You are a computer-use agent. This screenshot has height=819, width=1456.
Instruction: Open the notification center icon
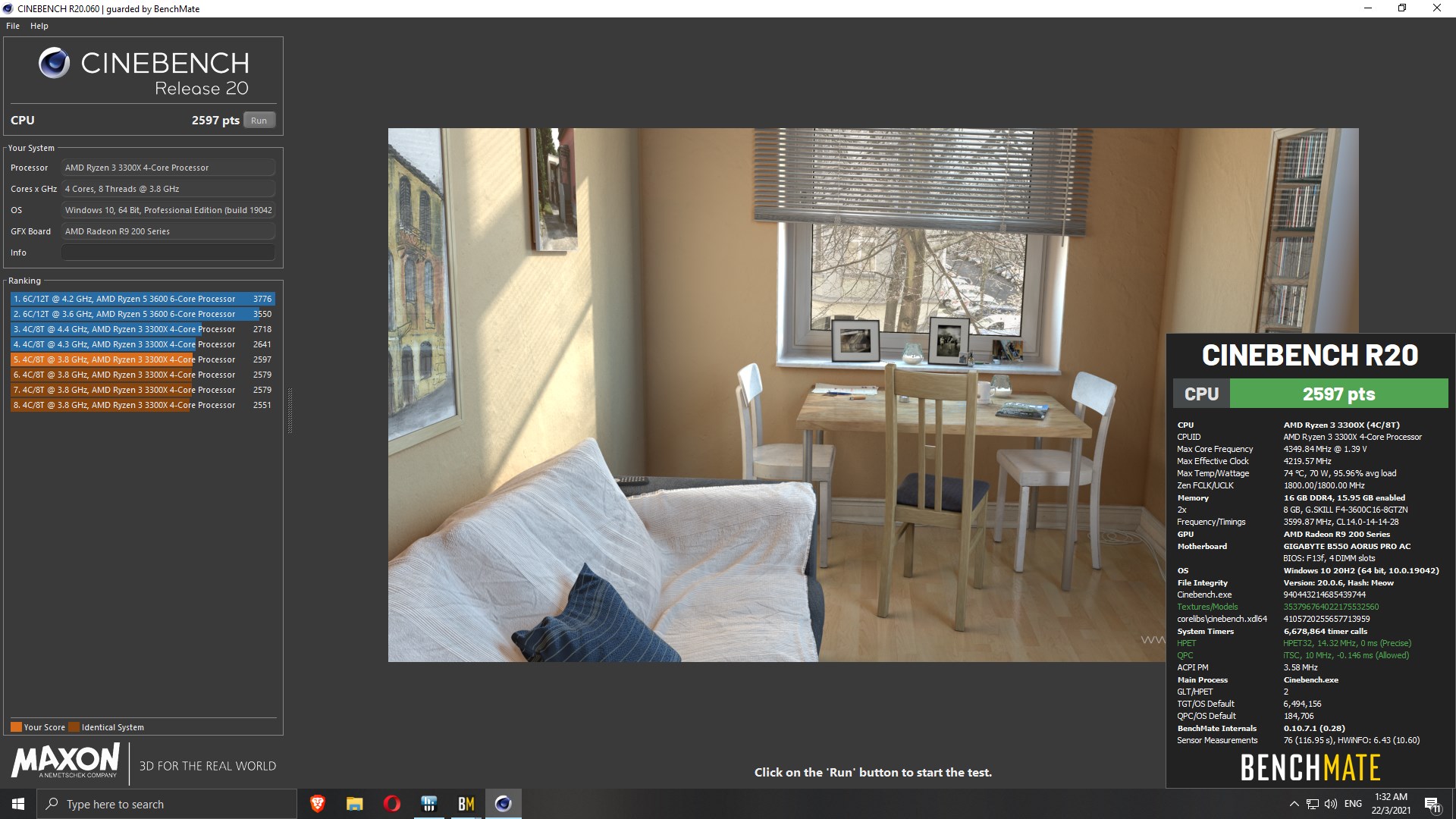click(1432, 804)
